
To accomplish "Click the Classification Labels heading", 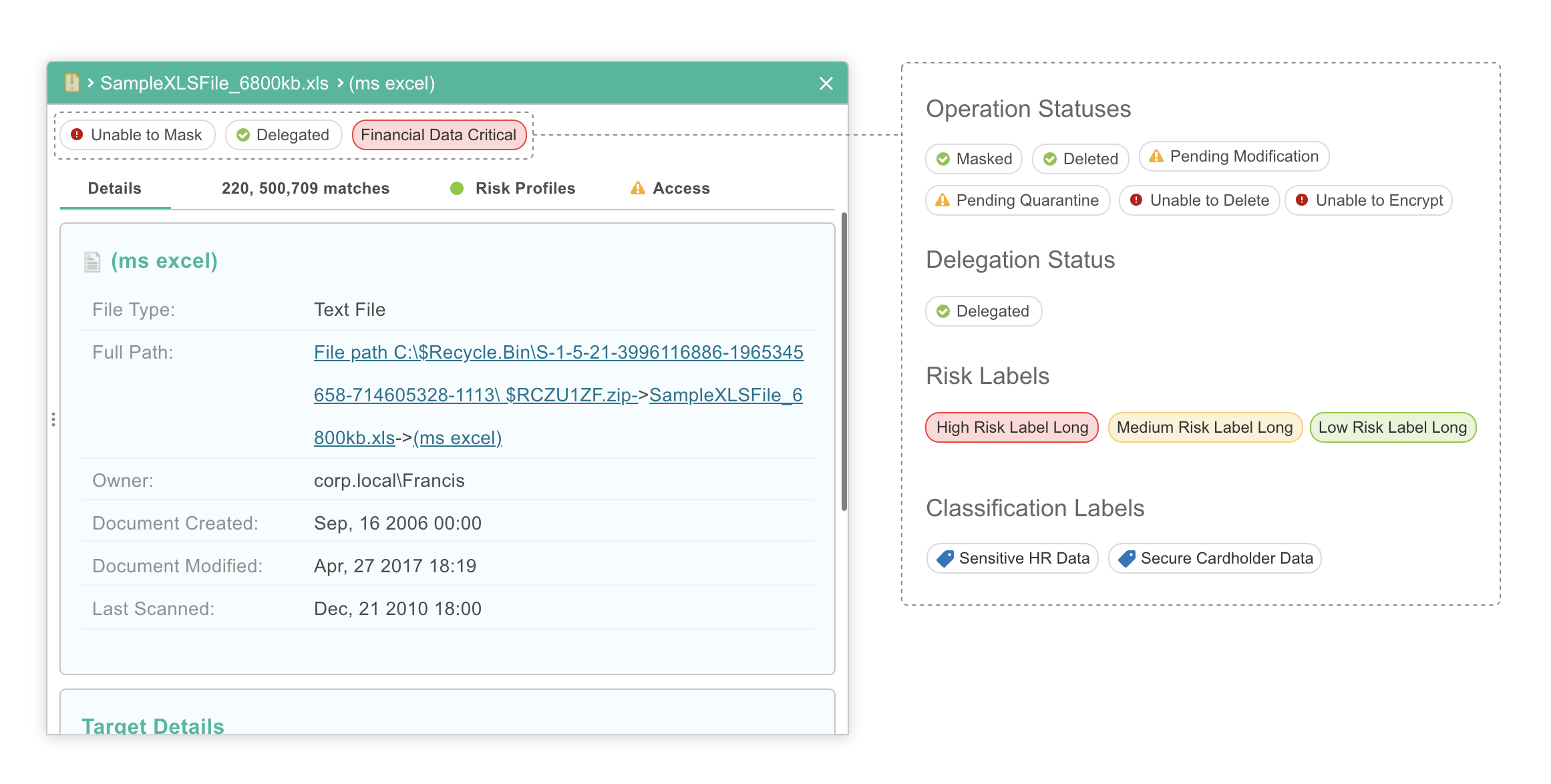I will (1035, 508).
